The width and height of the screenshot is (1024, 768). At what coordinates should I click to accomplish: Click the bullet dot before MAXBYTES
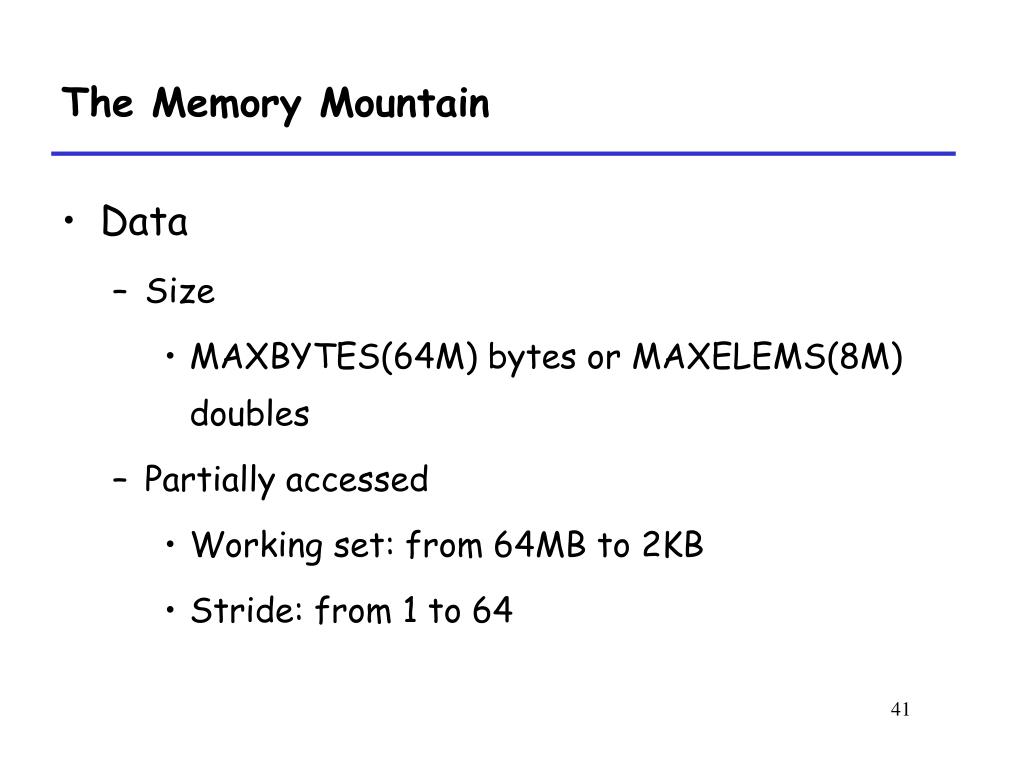(x=170, y=357)
